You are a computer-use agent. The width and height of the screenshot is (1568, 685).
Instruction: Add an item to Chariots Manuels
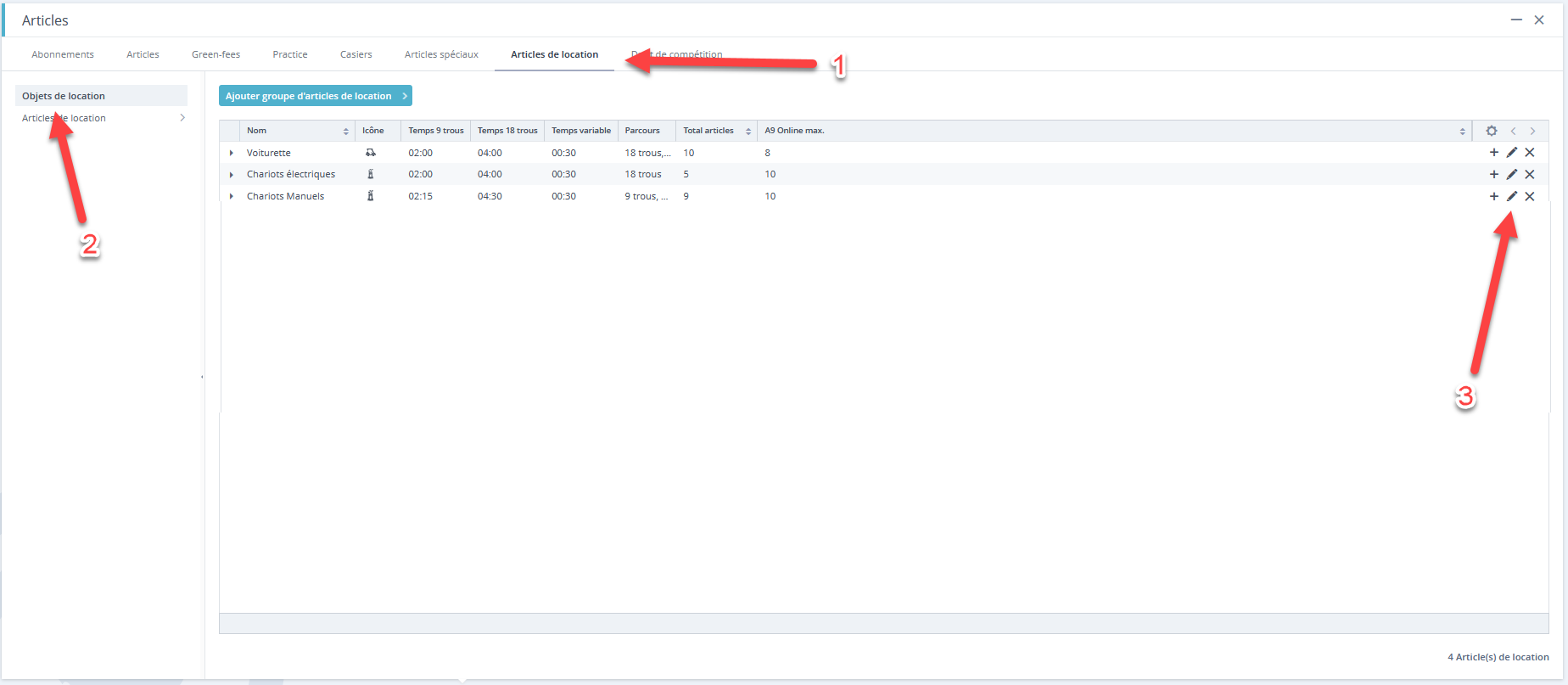click(x=1494, y=196)
